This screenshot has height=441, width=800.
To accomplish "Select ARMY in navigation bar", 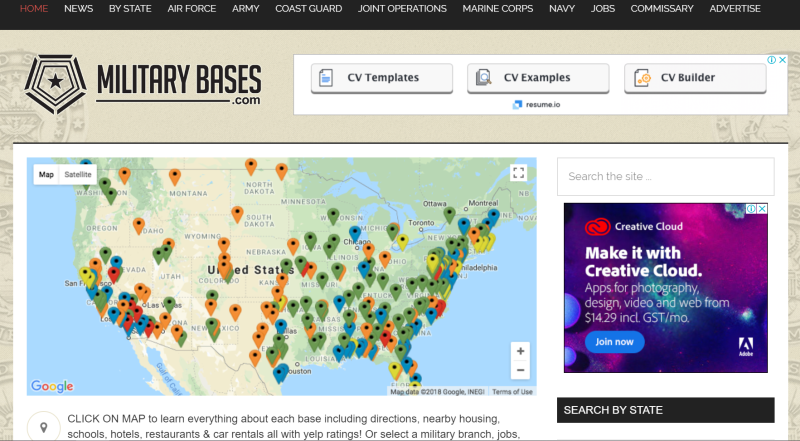I will pos(245,9).
